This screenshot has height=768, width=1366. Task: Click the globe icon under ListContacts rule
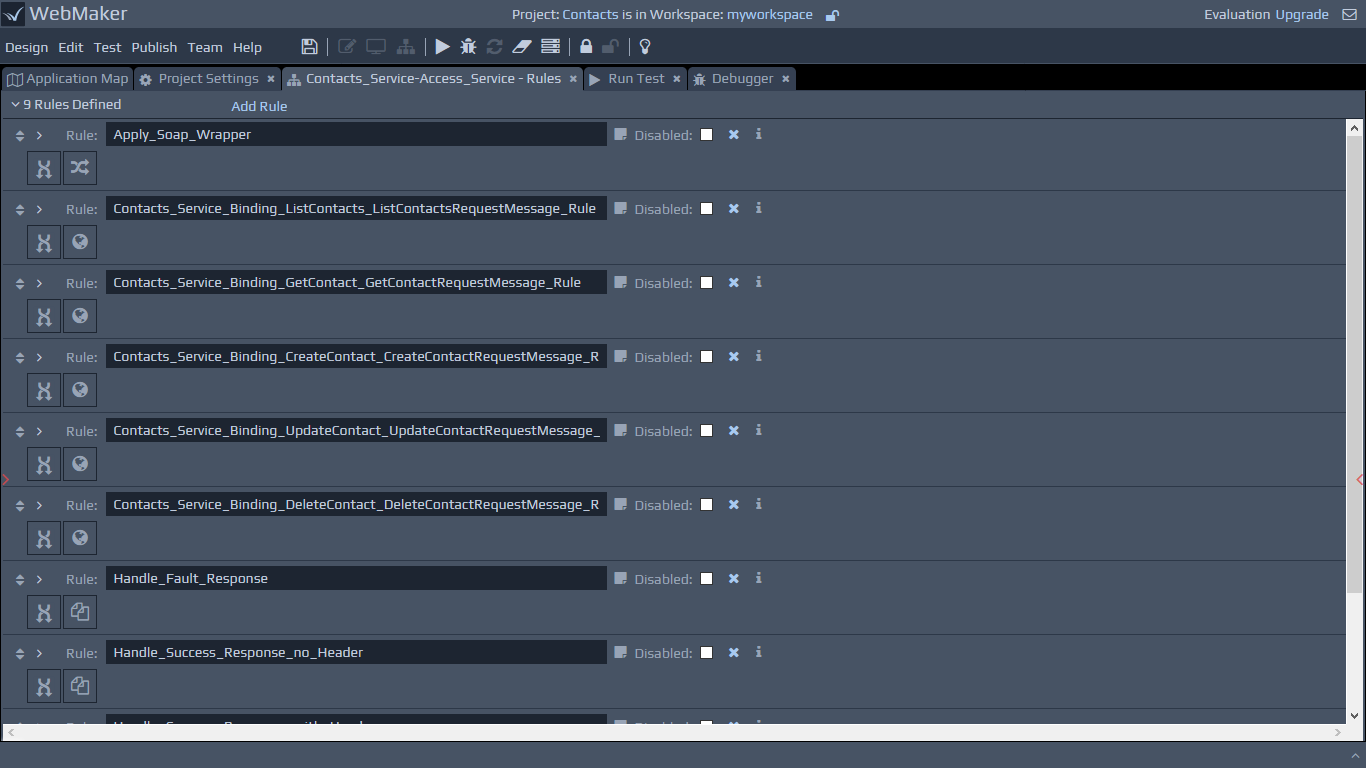[80, 242]
